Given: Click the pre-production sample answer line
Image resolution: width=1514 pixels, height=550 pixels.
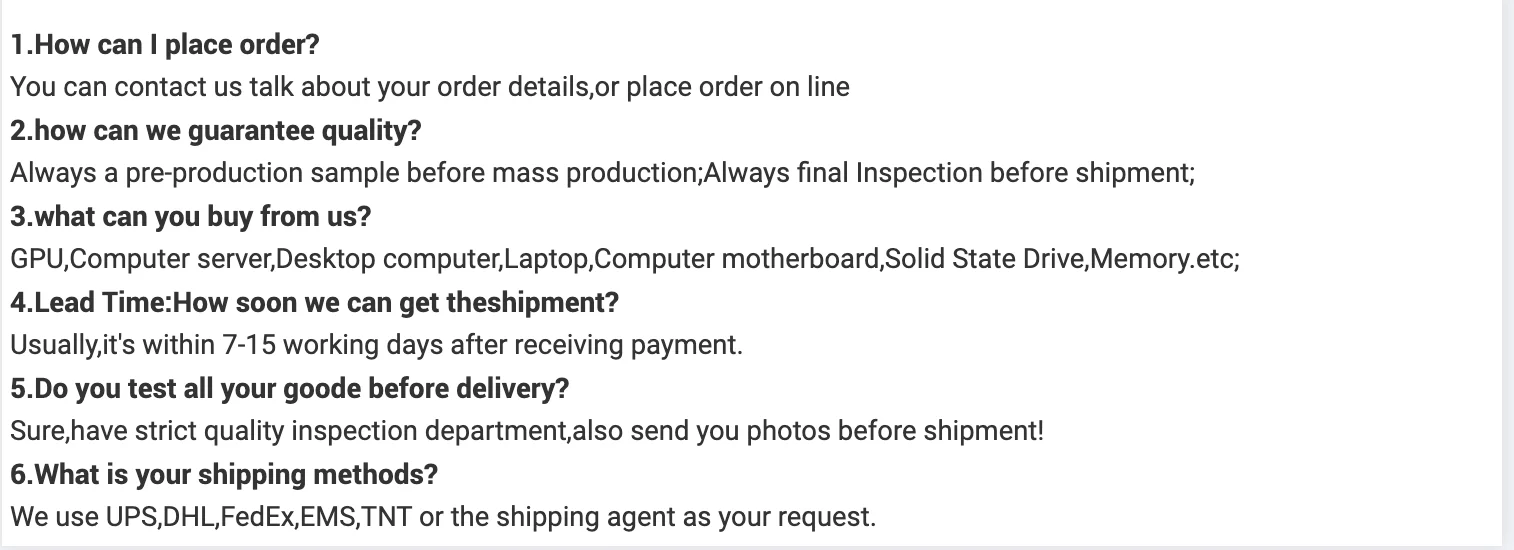Looking at the screenshot, I should pos(355,174).
